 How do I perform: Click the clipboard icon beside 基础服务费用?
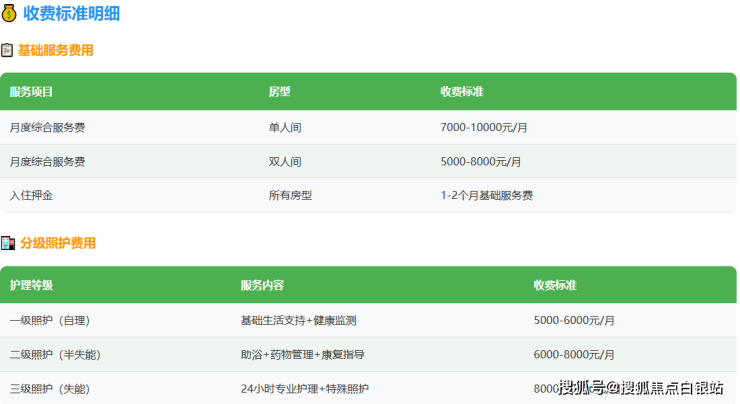click(x=7, y=50)
